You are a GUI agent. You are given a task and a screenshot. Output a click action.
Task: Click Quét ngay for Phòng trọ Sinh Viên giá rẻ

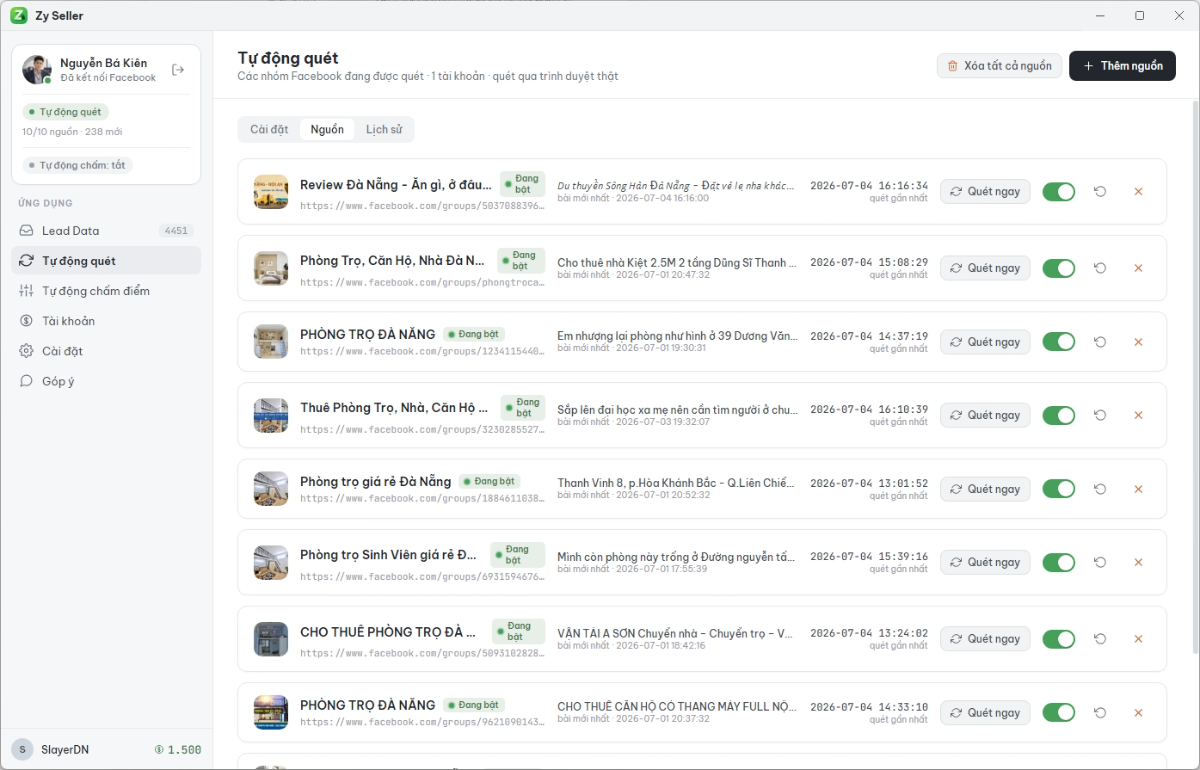[x=985, y=562]
